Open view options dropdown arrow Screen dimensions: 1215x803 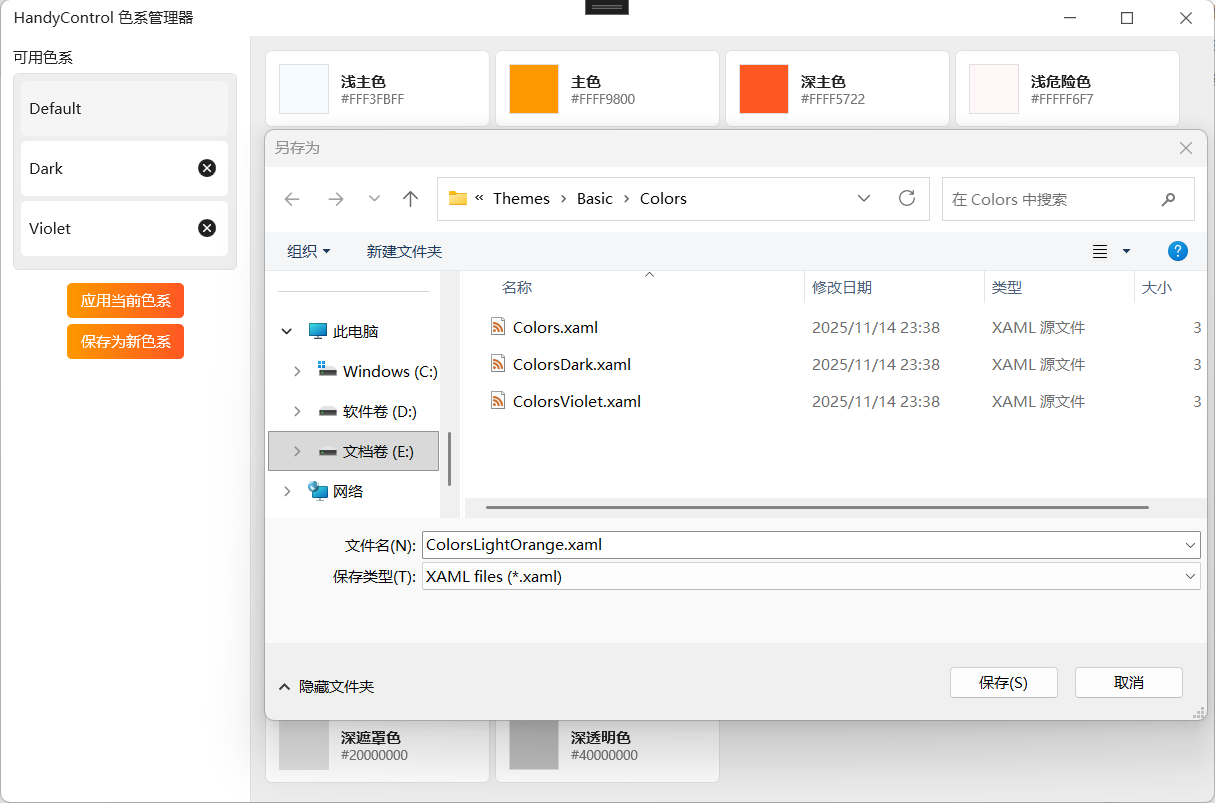(1126, 251)
